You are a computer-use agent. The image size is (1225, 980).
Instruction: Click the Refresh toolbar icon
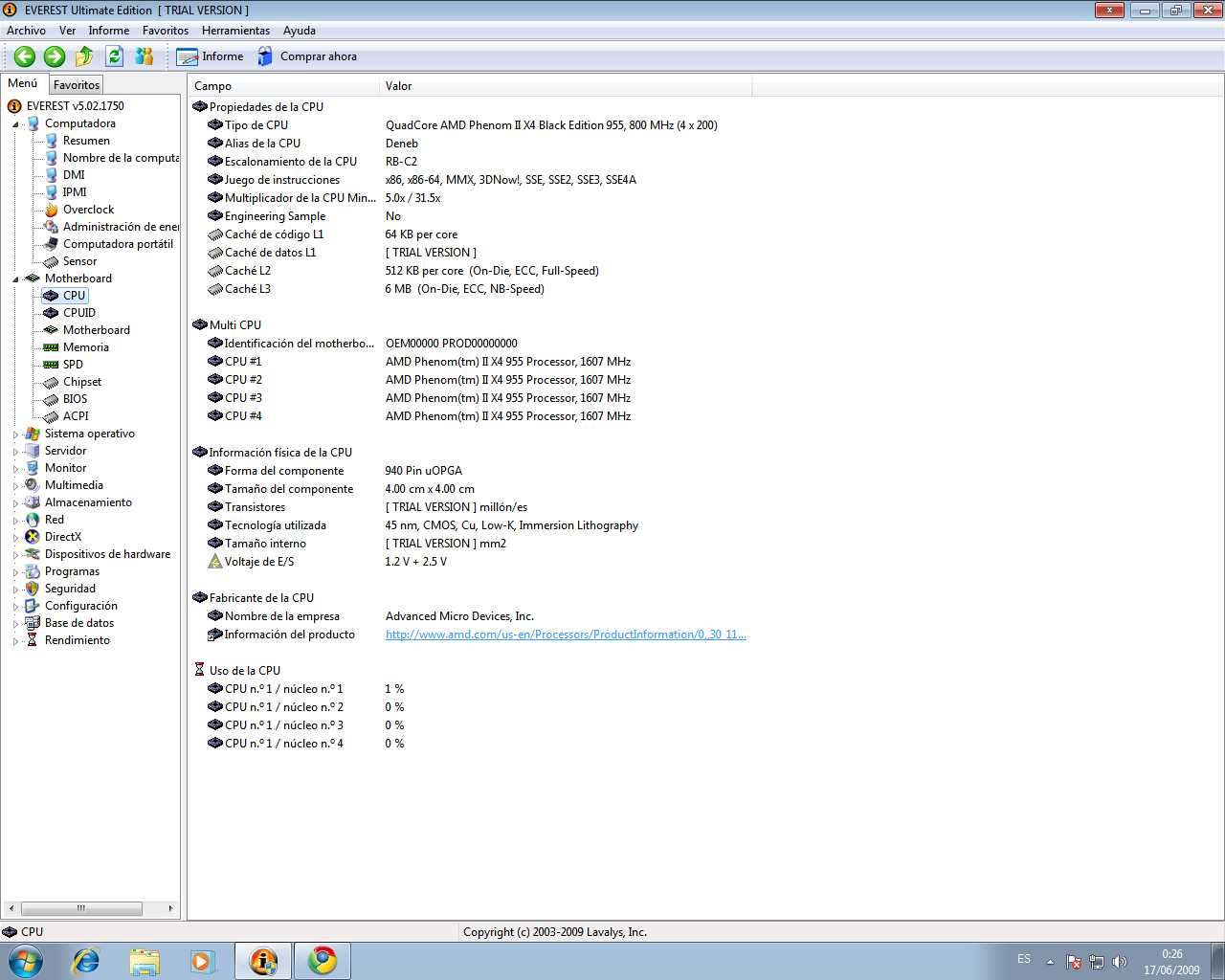(x=114, y=56)
